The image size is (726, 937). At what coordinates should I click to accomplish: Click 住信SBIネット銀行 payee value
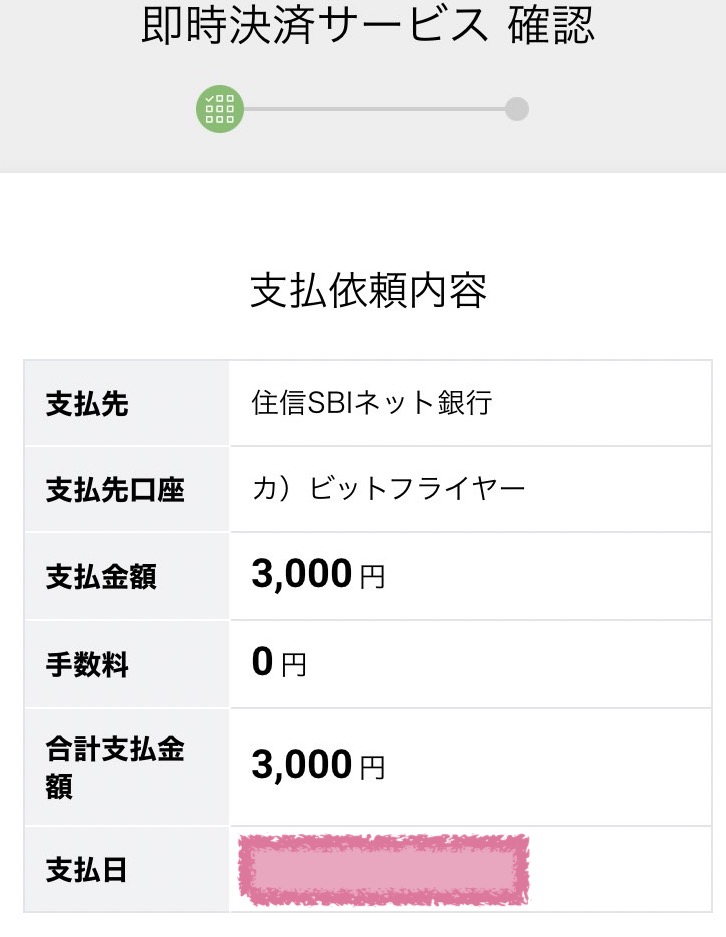[x=372, y=402]
